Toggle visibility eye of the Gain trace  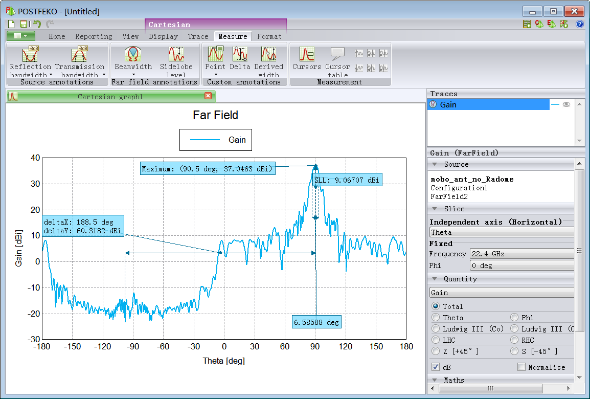(x=566, y=104)
